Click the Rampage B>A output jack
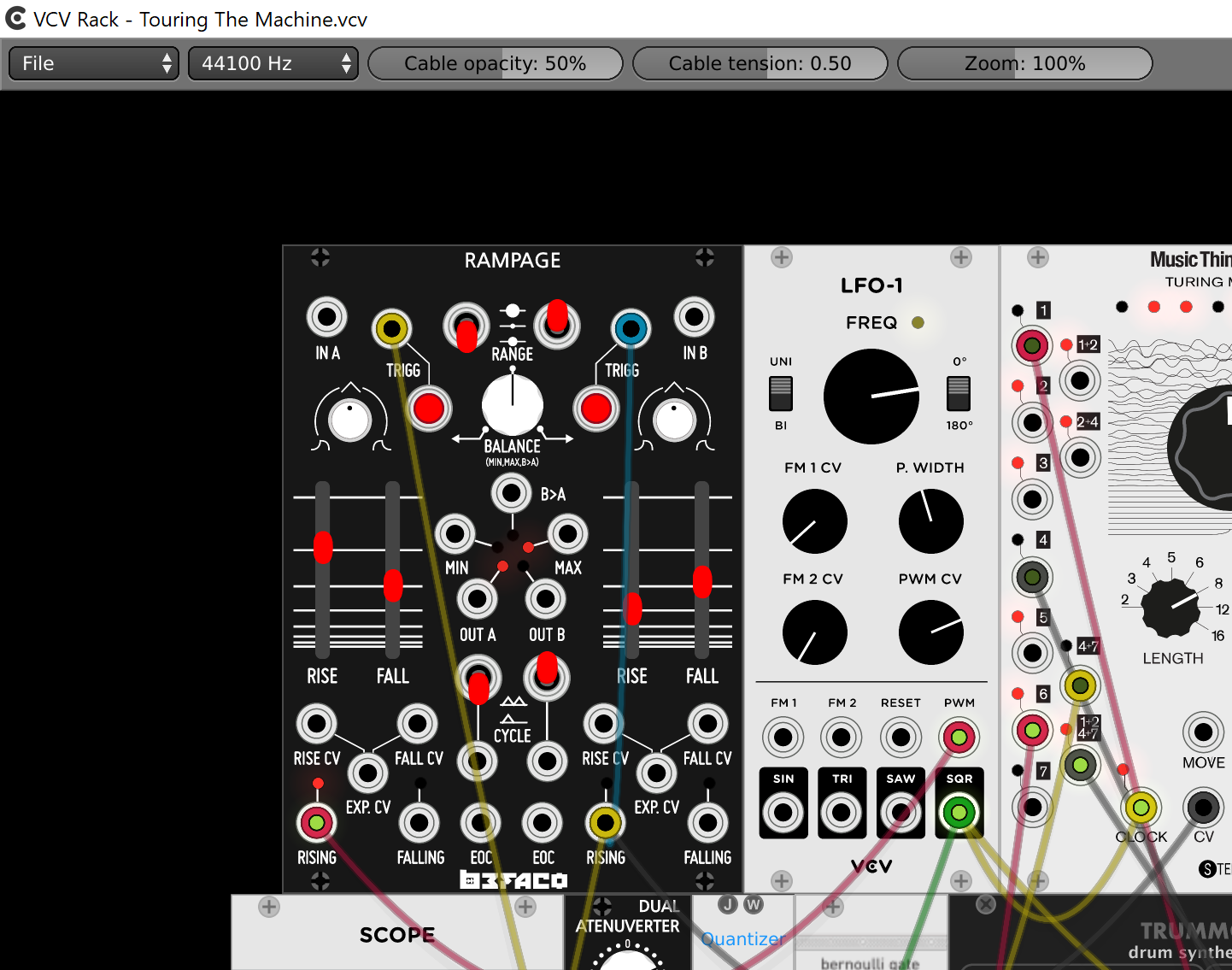 [512, 493]
